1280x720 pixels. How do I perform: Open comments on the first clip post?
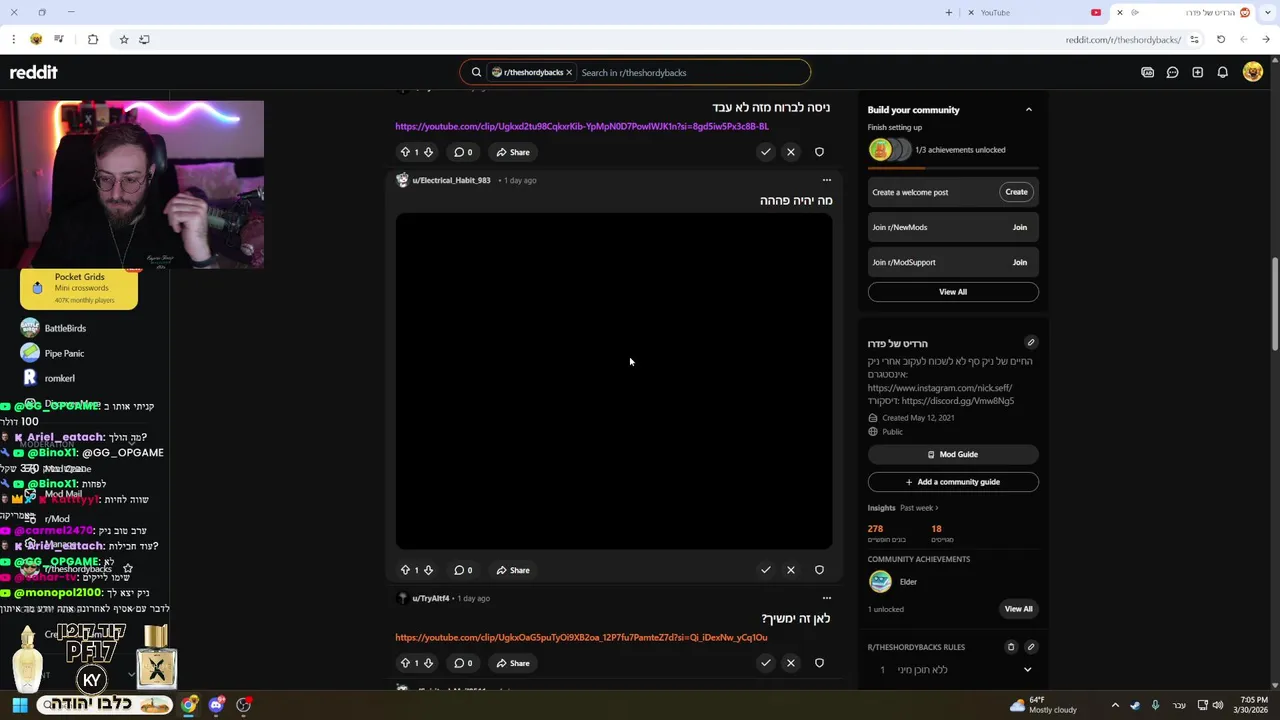point(463,152)
